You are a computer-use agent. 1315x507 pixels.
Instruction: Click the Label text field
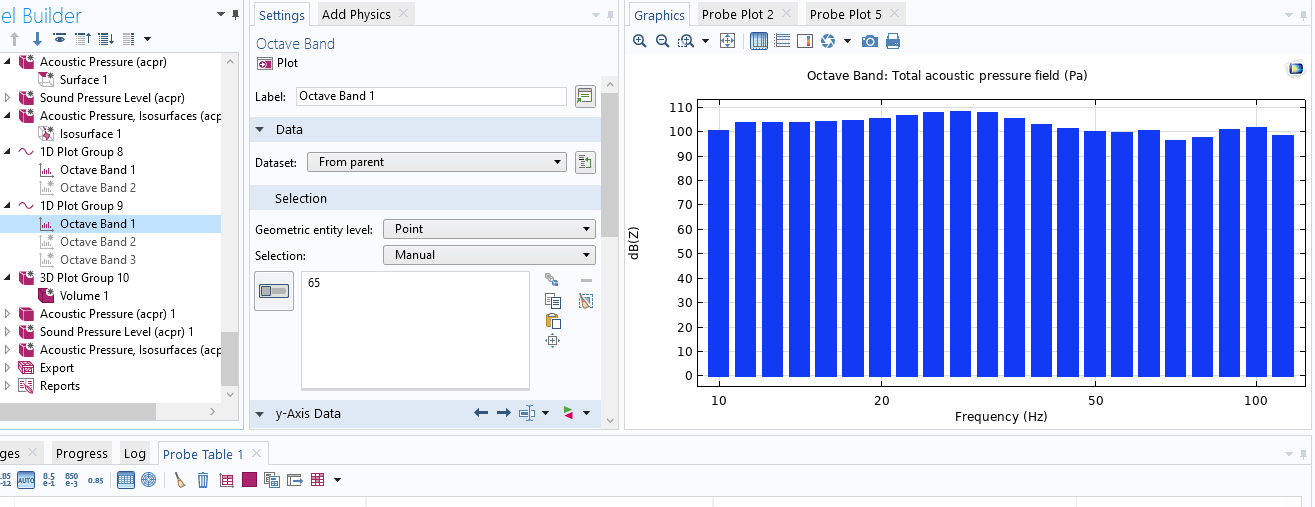tap(431, 96)
